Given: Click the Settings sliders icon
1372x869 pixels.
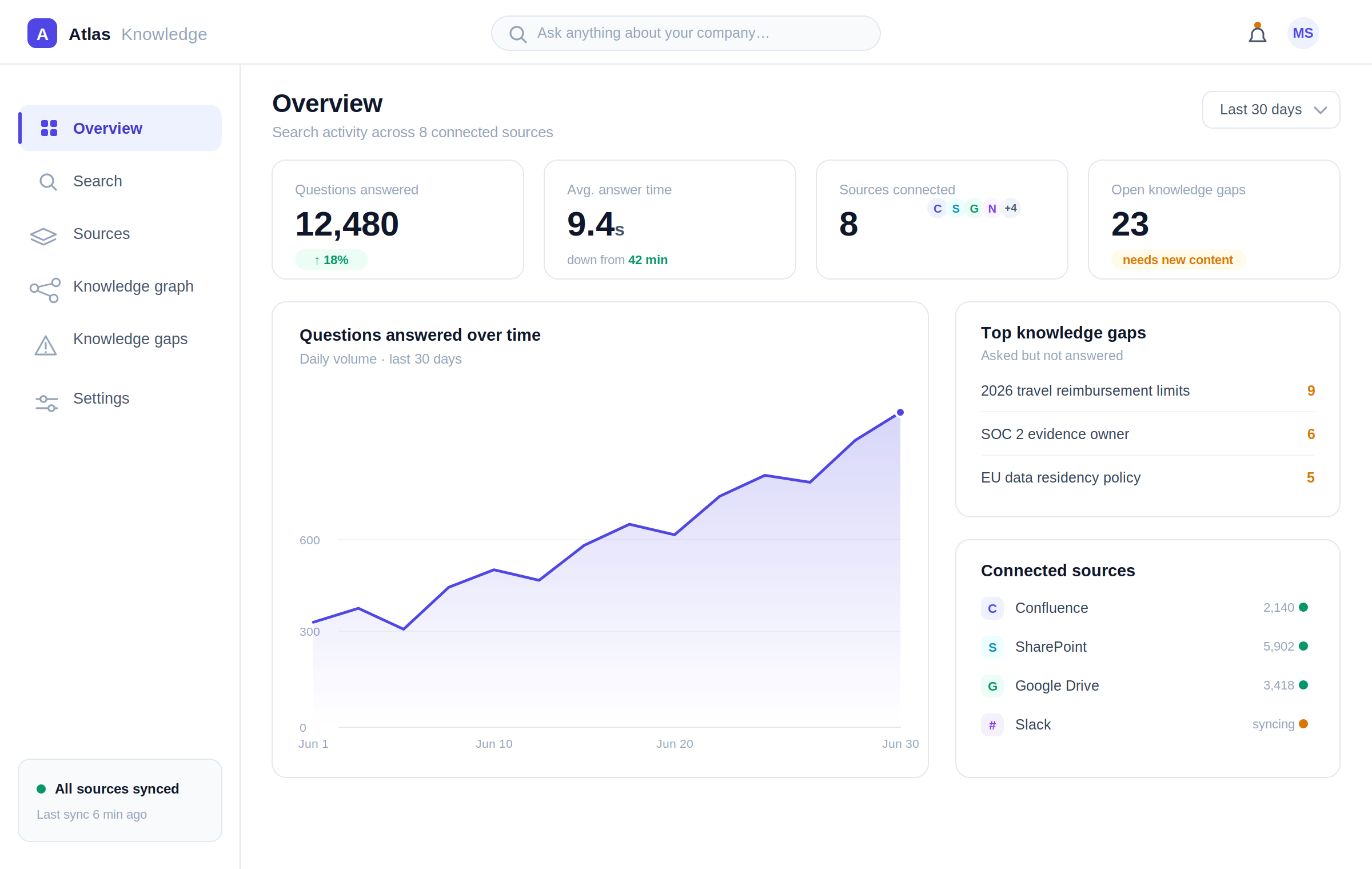Looking at the screenshot, I should coord(47,403).
